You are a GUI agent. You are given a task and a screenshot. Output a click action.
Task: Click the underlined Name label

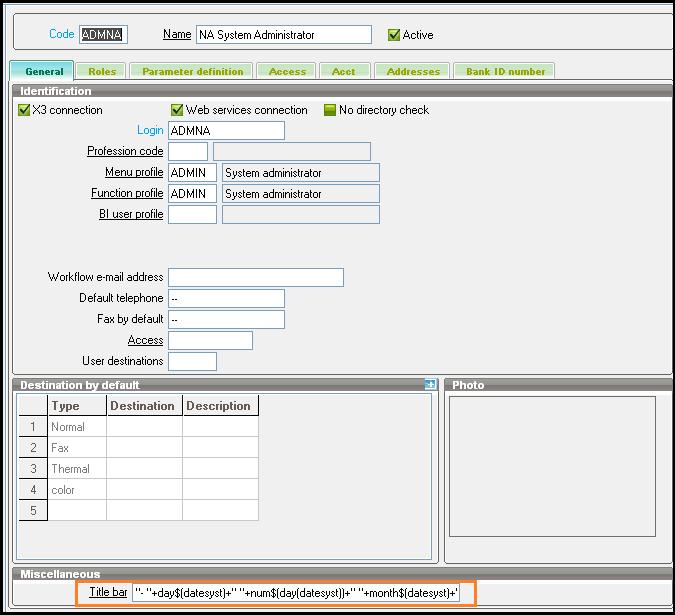[x=177, y=34]
